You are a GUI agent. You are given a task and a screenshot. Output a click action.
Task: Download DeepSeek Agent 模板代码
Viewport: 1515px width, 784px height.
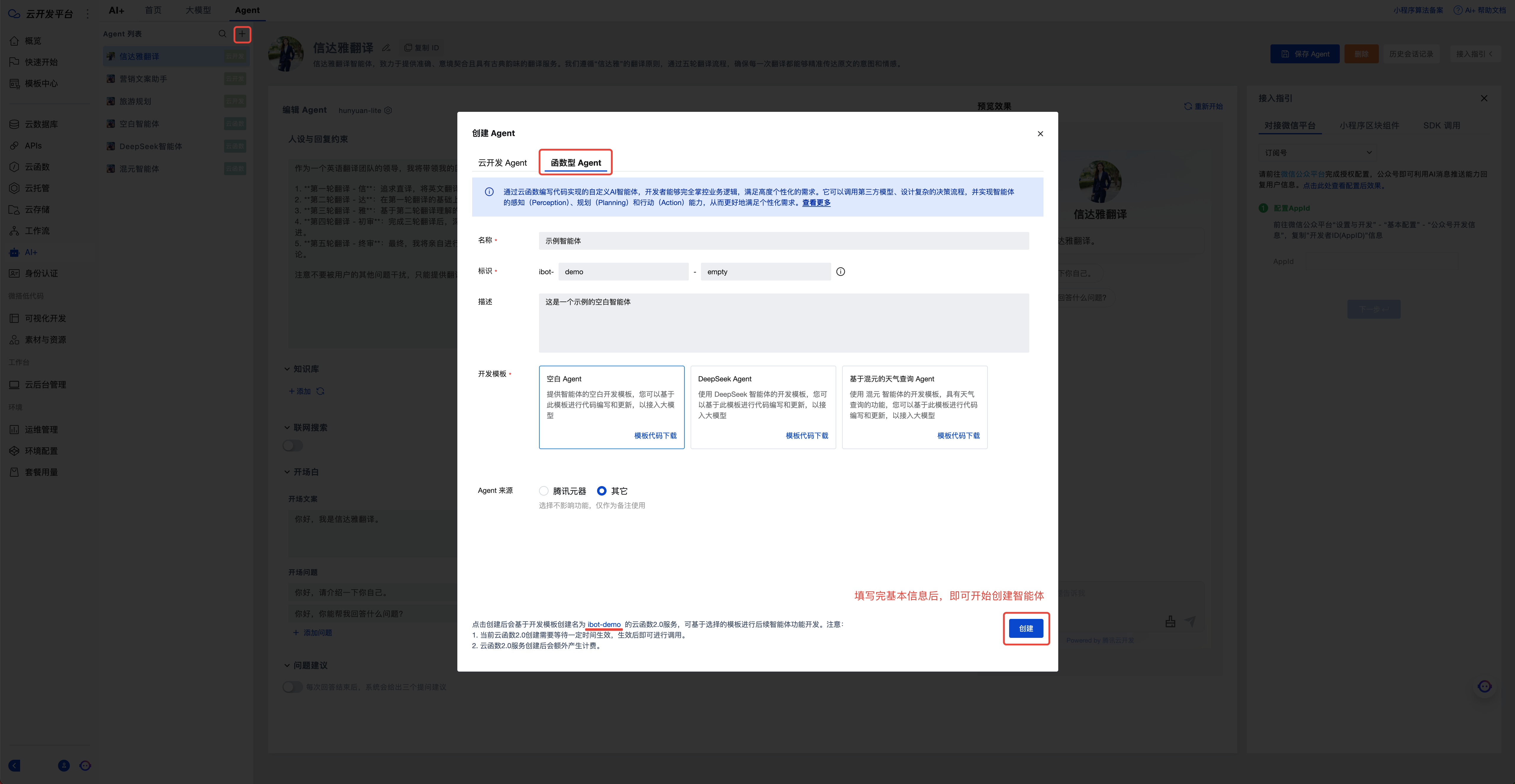807,435
